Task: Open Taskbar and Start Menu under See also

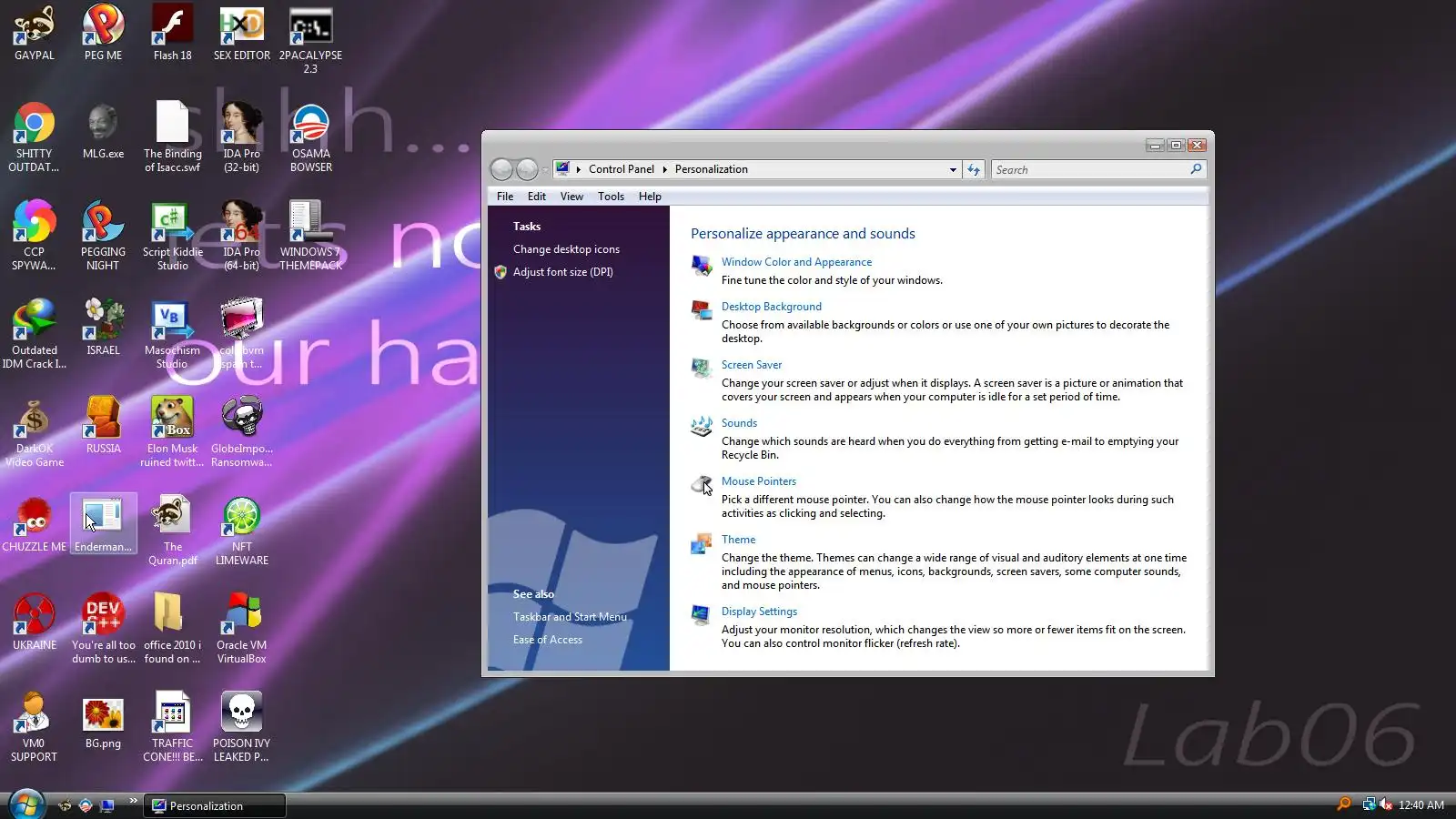Action: pos(570,617)
